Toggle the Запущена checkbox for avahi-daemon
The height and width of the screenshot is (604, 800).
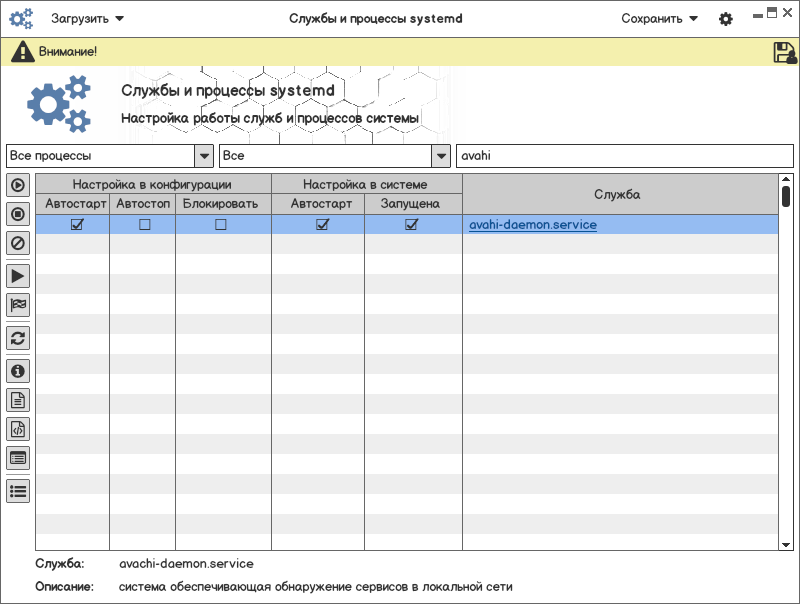pos(411,225)
